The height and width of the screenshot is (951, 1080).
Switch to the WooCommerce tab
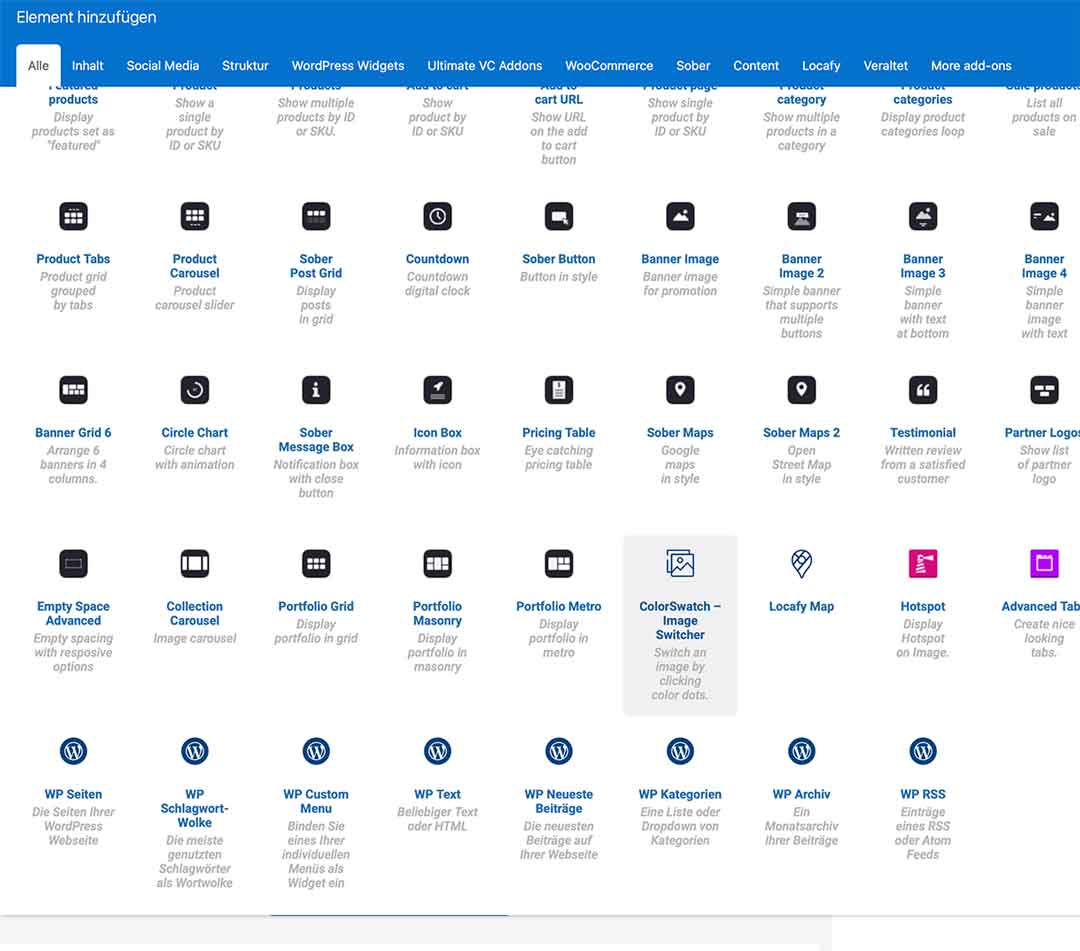tap(609, 66)
